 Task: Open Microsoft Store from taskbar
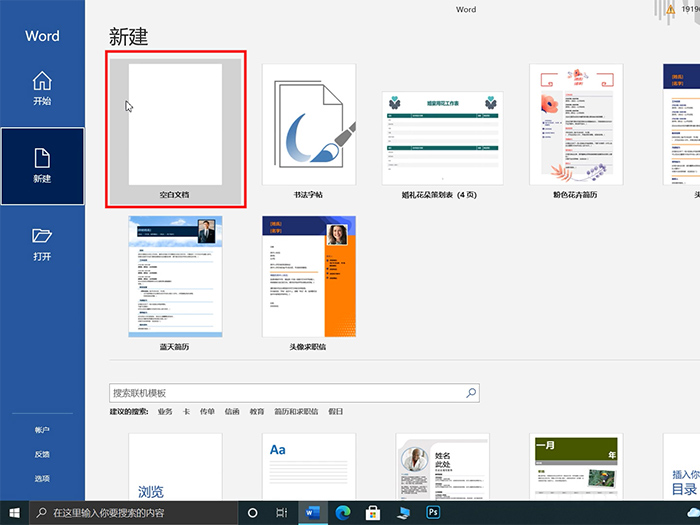tap(373, 513)
